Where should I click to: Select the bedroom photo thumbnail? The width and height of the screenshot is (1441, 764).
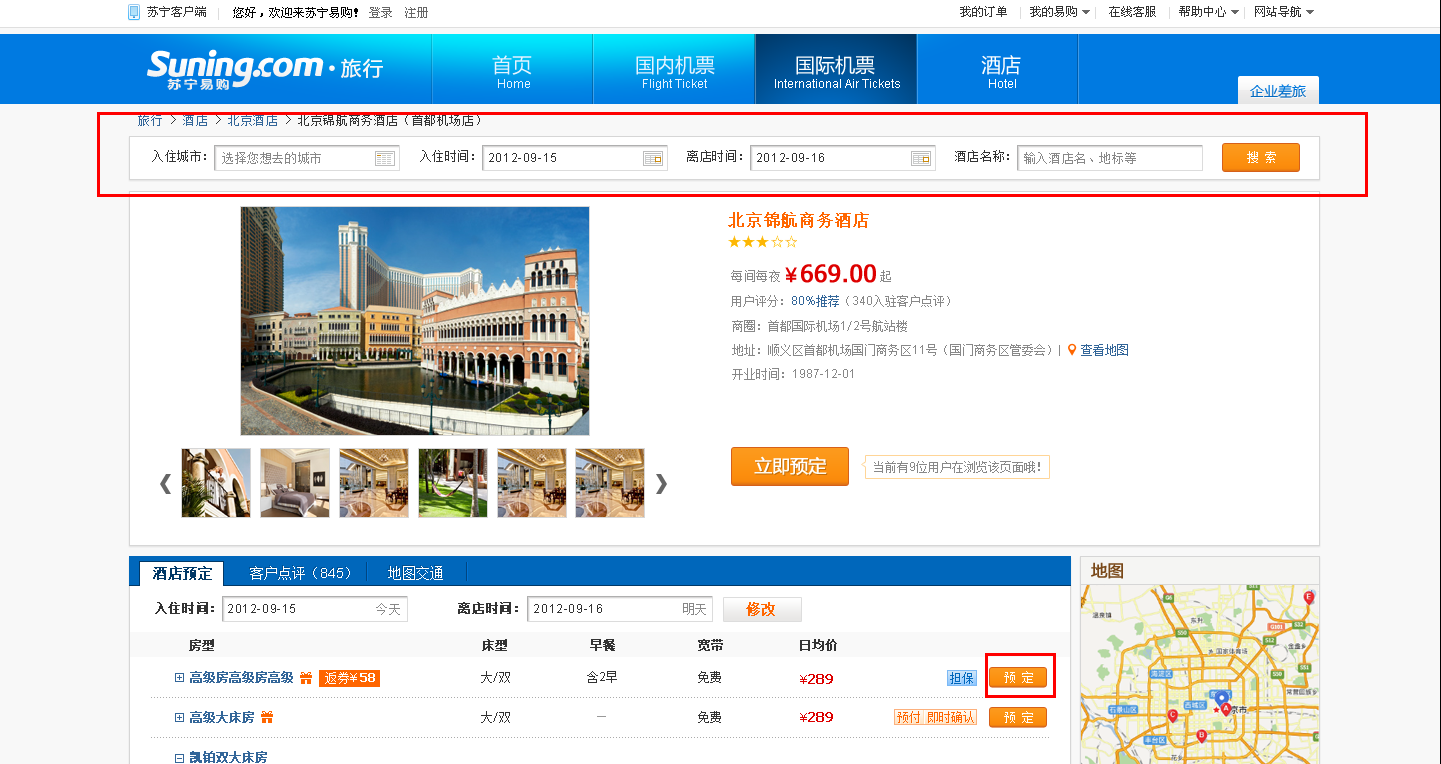point(295,483)
